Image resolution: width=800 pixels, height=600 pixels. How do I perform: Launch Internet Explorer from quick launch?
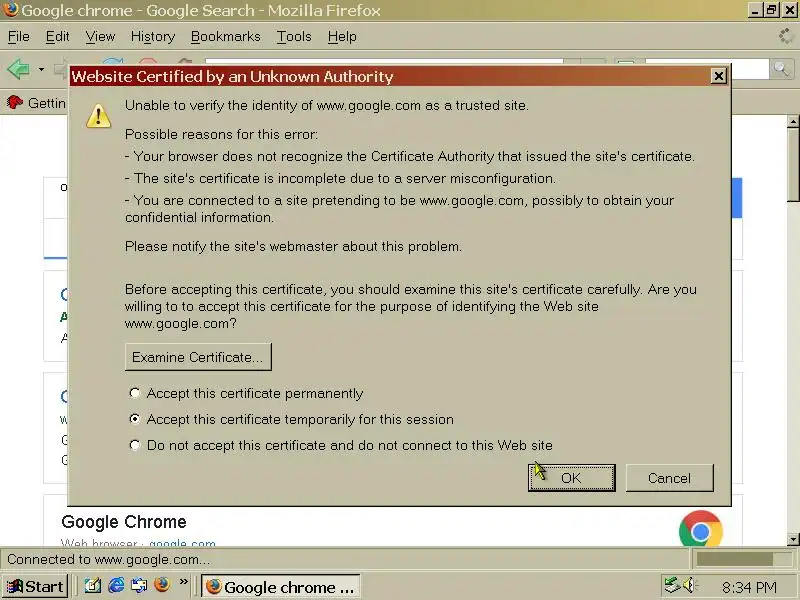116,586
